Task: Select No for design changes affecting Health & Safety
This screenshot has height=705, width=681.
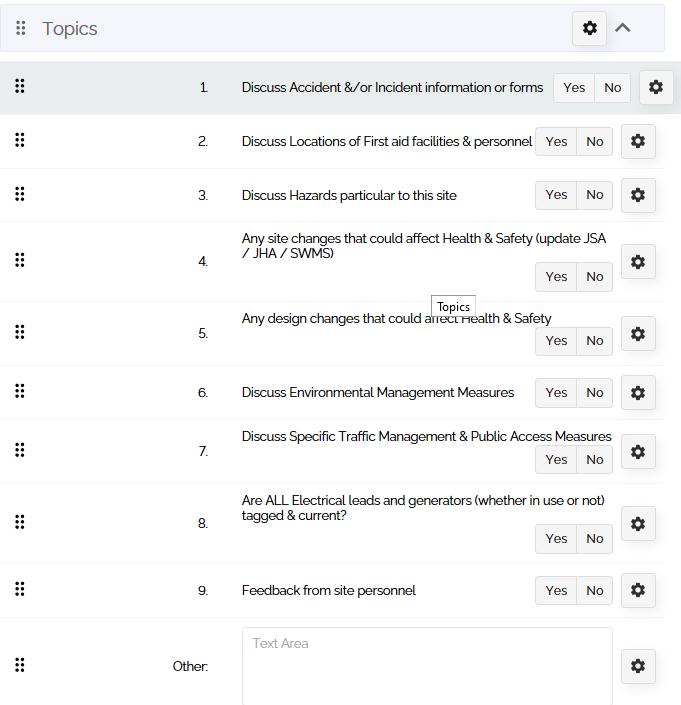Action: tap(594, 341)
